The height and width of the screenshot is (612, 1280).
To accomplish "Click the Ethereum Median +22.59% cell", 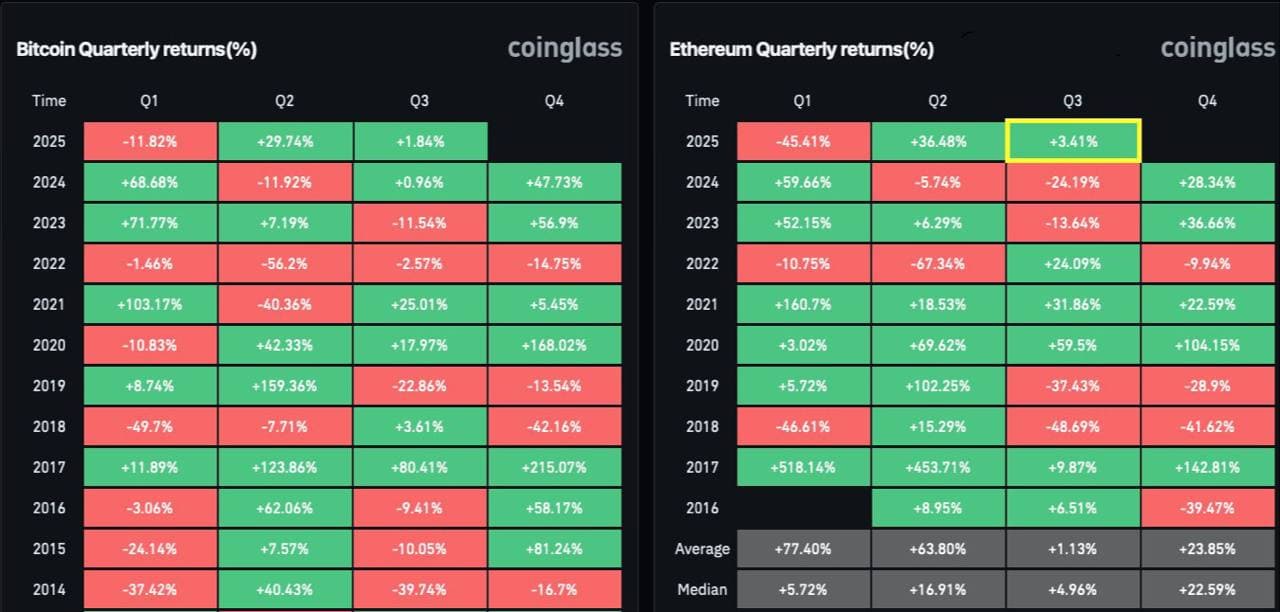I will click(x=1207, y=589).
